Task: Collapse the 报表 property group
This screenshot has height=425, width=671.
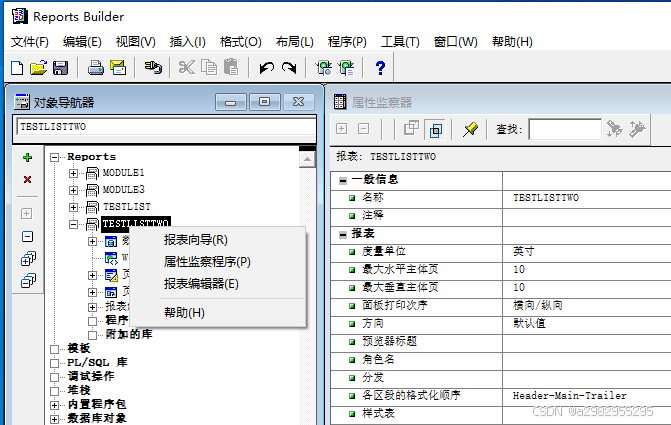Action: click(343, 235)
